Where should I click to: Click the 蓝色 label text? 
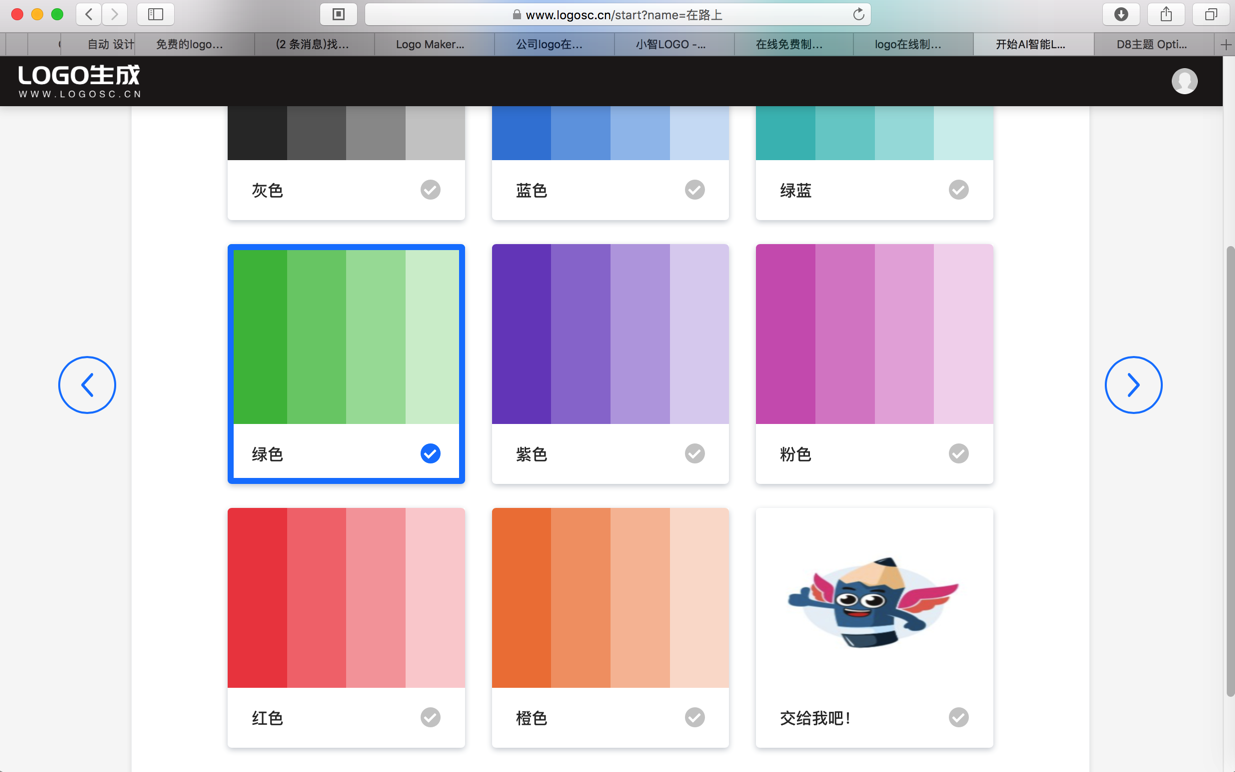pos(531,190)
